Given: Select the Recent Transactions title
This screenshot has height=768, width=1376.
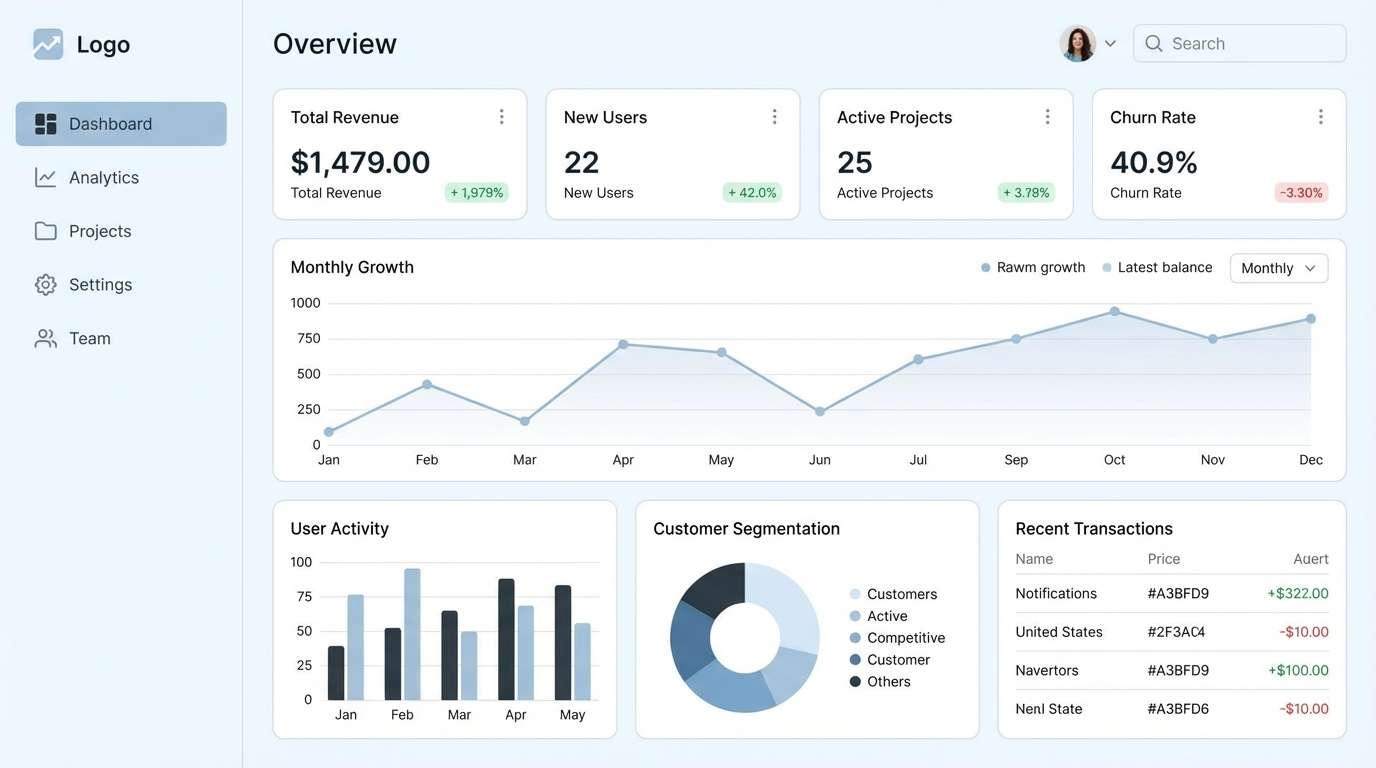Looking at the screenshot, I should (1094, 528).
